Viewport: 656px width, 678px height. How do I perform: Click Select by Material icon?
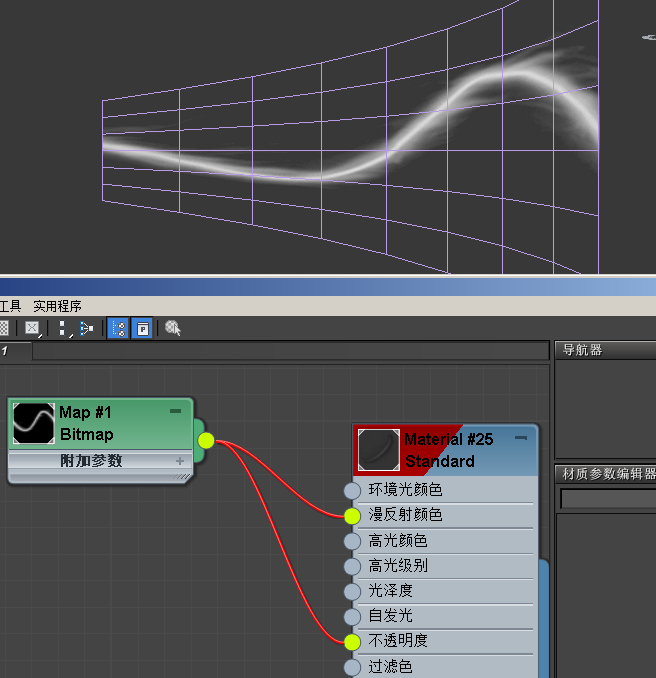(173, 328)
